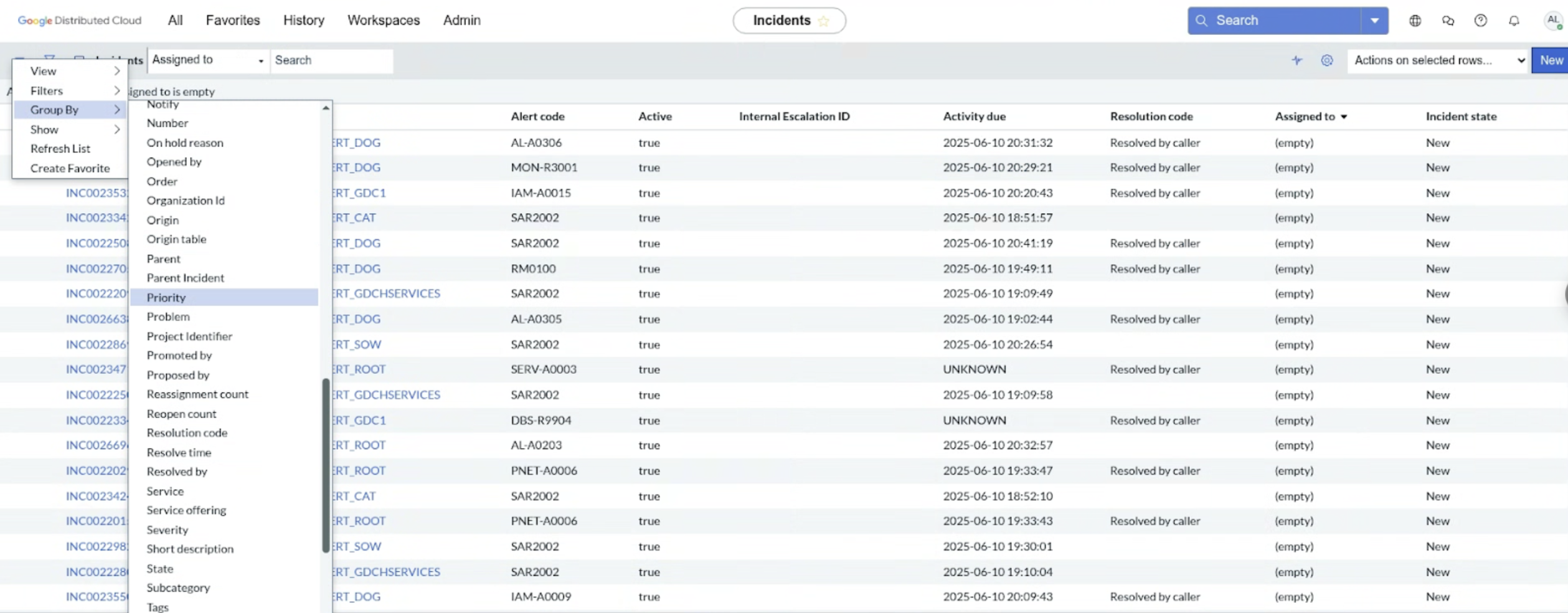Favorite Incidents using the star icon
Screen dimensions: 1568x613
pyautogui.click(x=824, y=21)
